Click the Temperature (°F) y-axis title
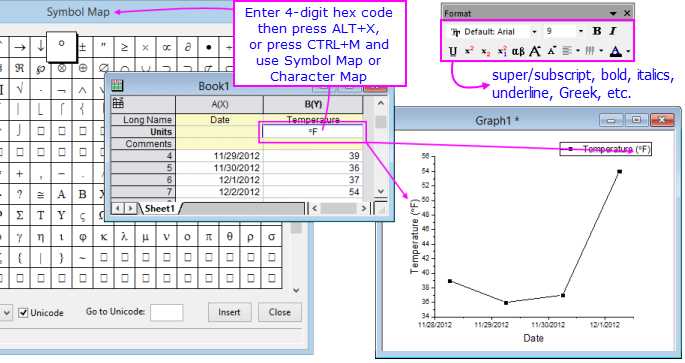Viewport: 685px width, 363px height. (x=414, y=237)
